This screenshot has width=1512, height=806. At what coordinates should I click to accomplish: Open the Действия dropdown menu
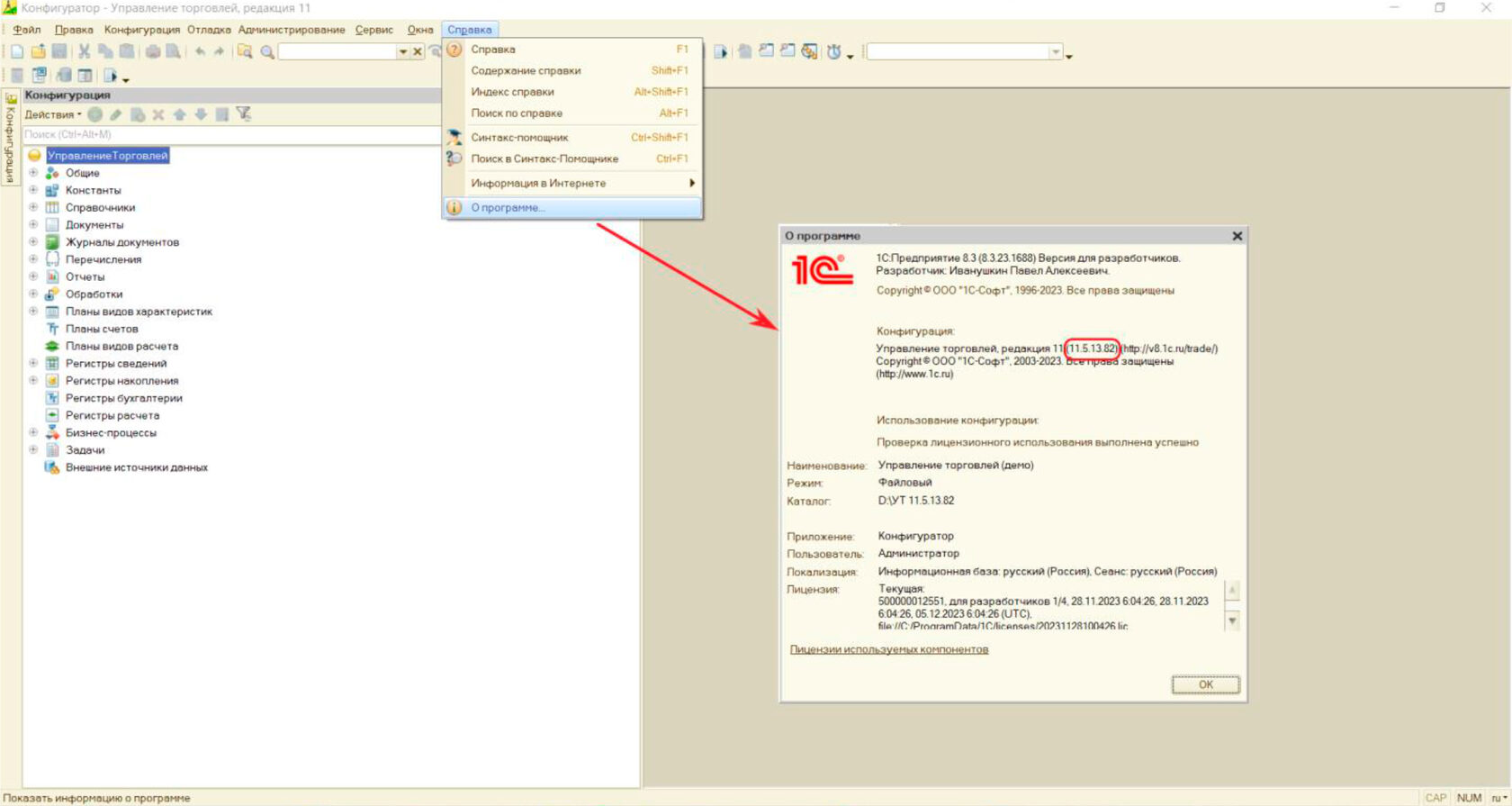pyautogui.click(x=52, y=114)
